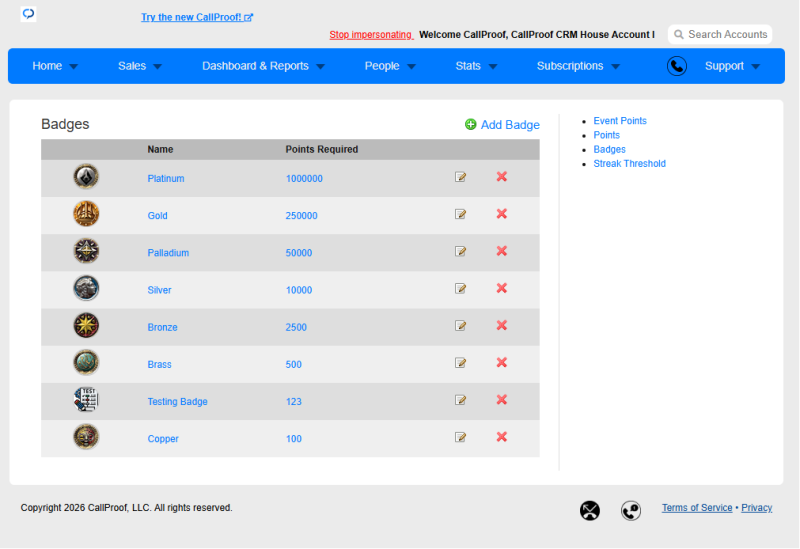Expand the Sales menu arrow
Viewport: 800px width, 549px height.
[x=157, y=67]
